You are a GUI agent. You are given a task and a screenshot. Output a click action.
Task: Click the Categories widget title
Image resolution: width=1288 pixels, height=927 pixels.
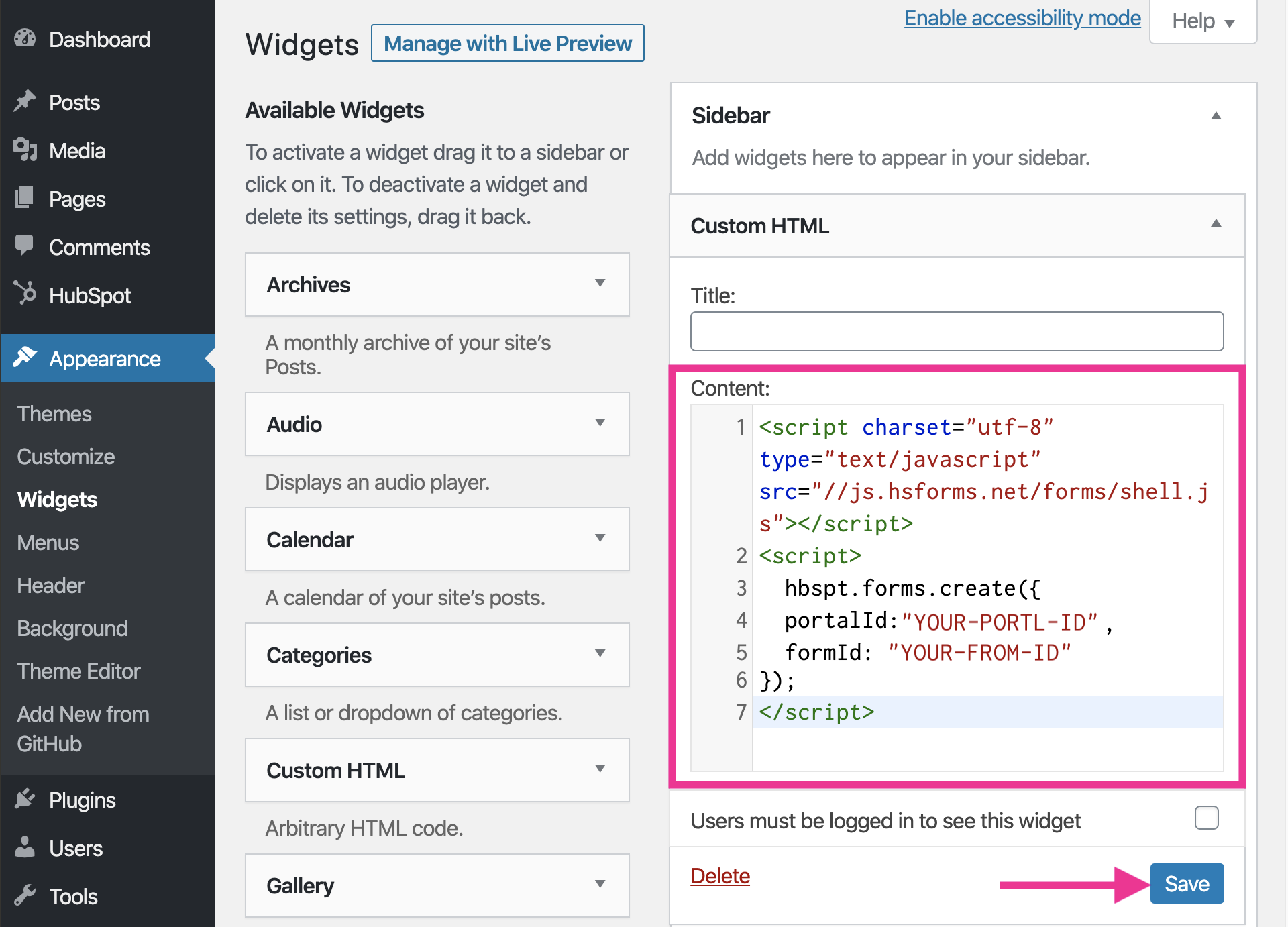click(319, 655)
